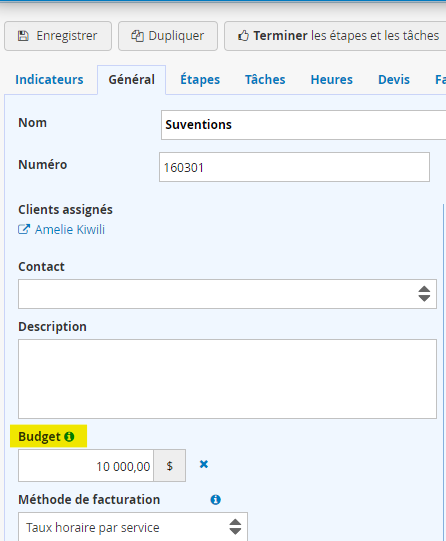Click the thumbs-up icon on Terminer

(x=243, y=36)
